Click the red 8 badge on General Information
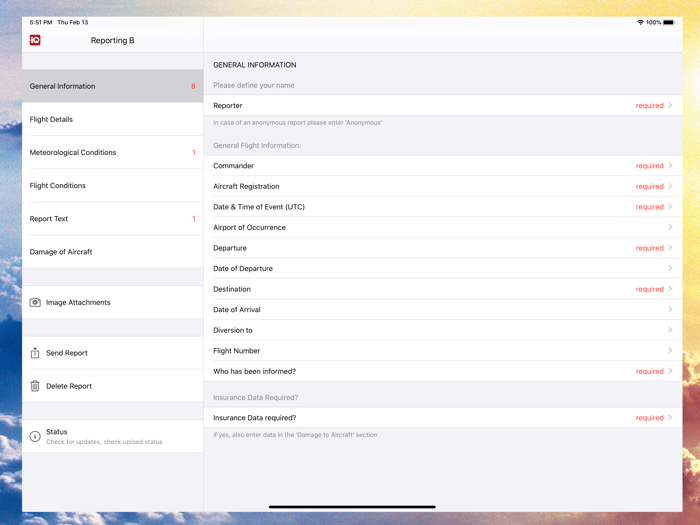 (193, 86)
